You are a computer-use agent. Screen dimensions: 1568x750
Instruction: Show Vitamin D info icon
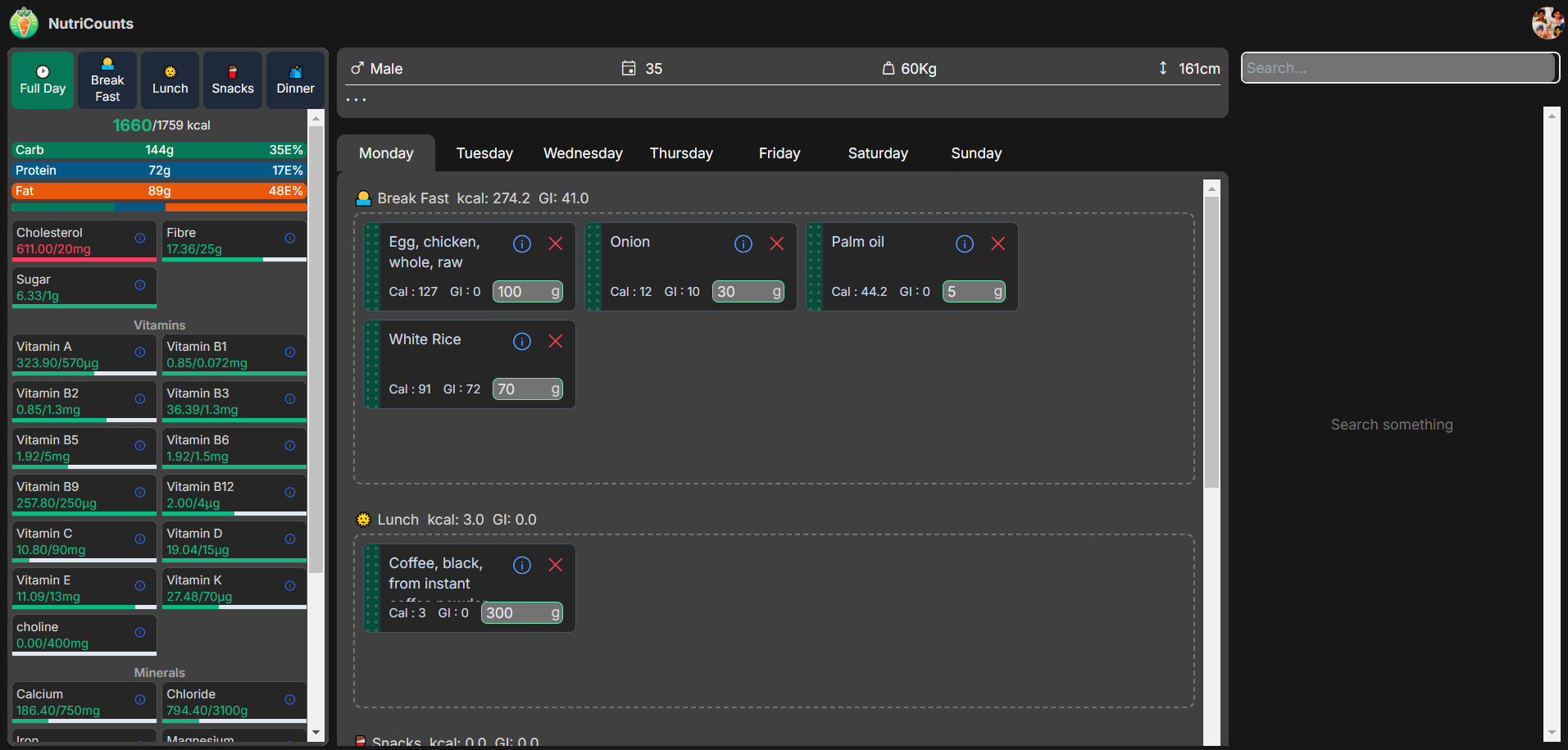tap(290, 539)
